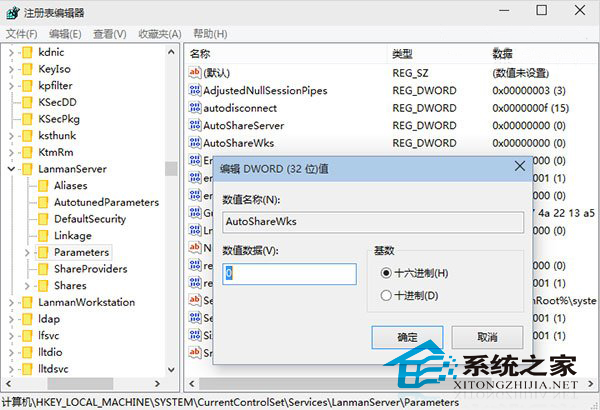
Task: Open the 文件(F) menu
Action: click(21, 34)
